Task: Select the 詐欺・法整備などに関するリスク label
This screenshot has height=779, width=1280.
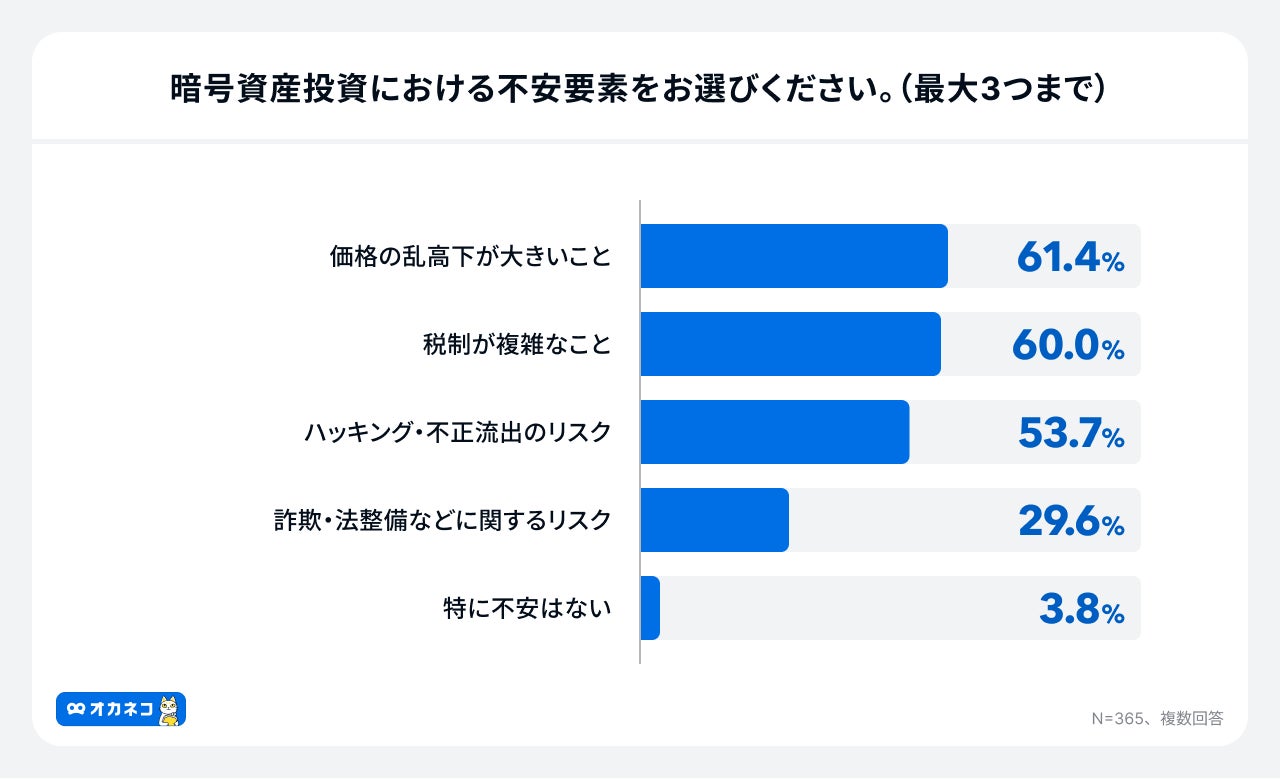Action: tap(443, 521)
